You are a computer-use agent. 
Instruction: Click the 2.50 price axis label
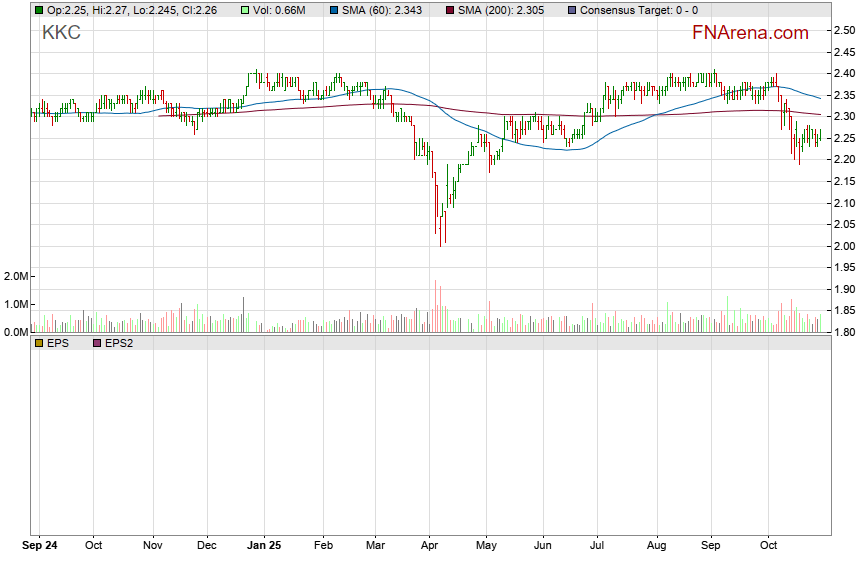(844, 31)
